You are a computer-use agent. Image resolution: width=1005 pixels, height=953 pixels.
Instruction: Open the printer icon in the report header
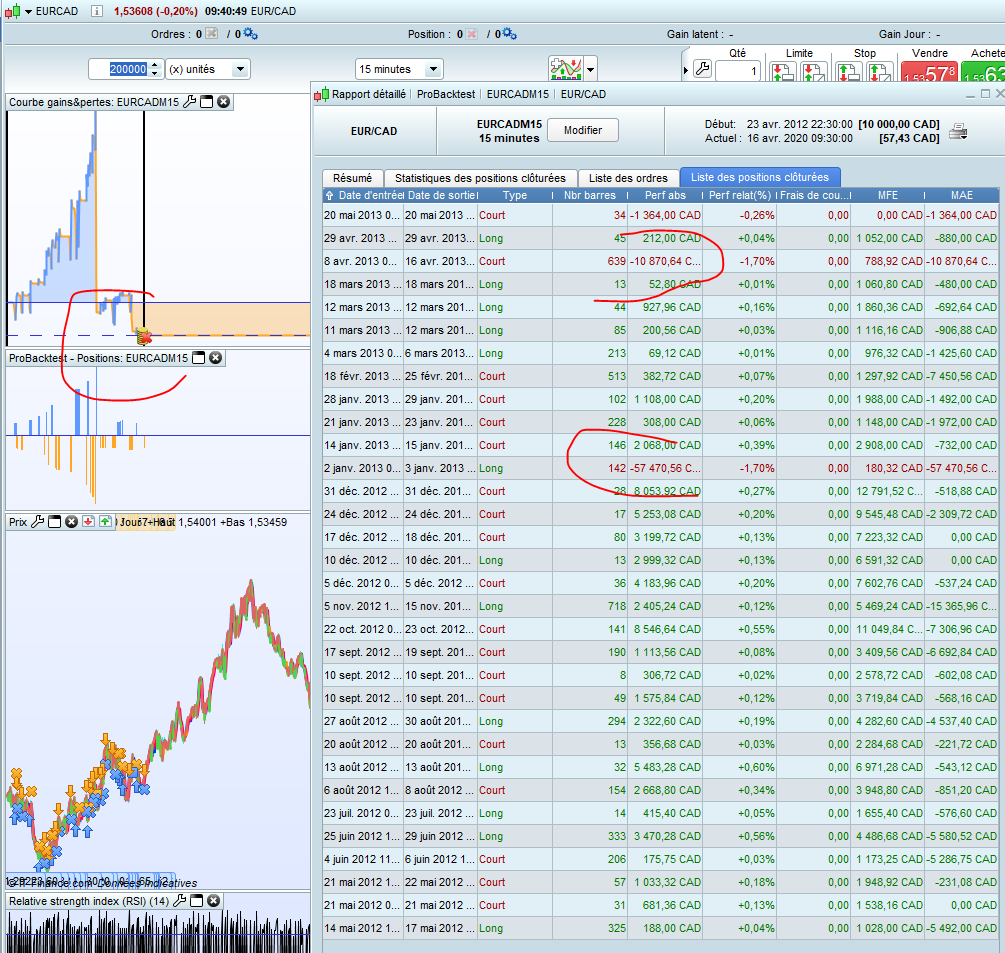pos(958,131)
